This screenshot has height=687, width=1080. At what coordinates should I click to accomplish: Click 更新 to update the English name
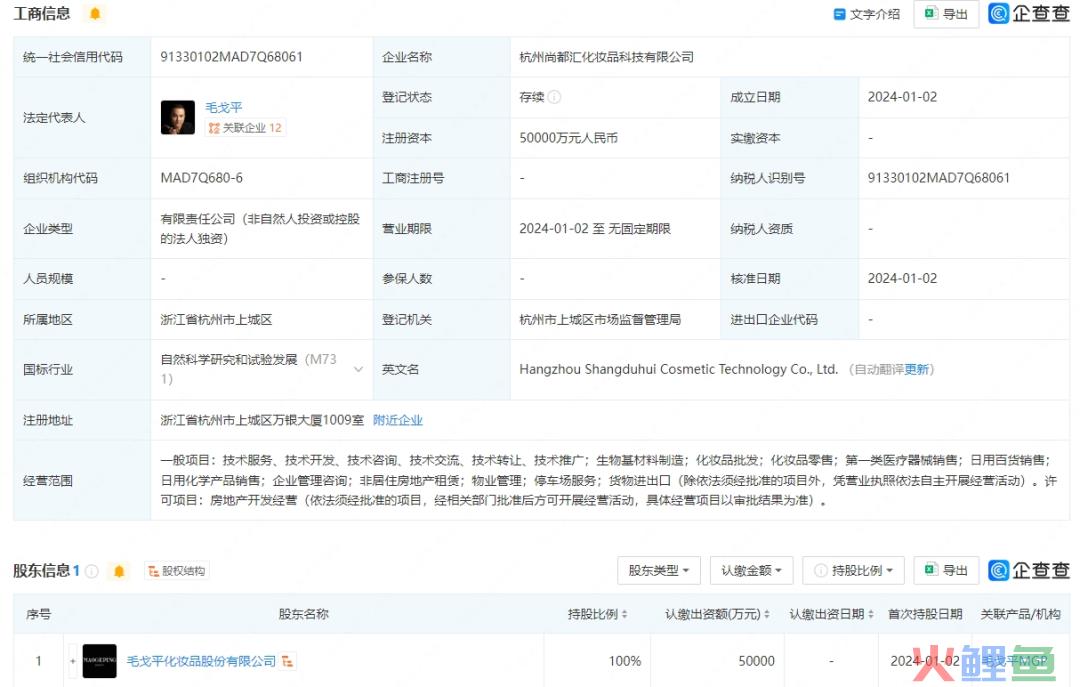(917, 369)
